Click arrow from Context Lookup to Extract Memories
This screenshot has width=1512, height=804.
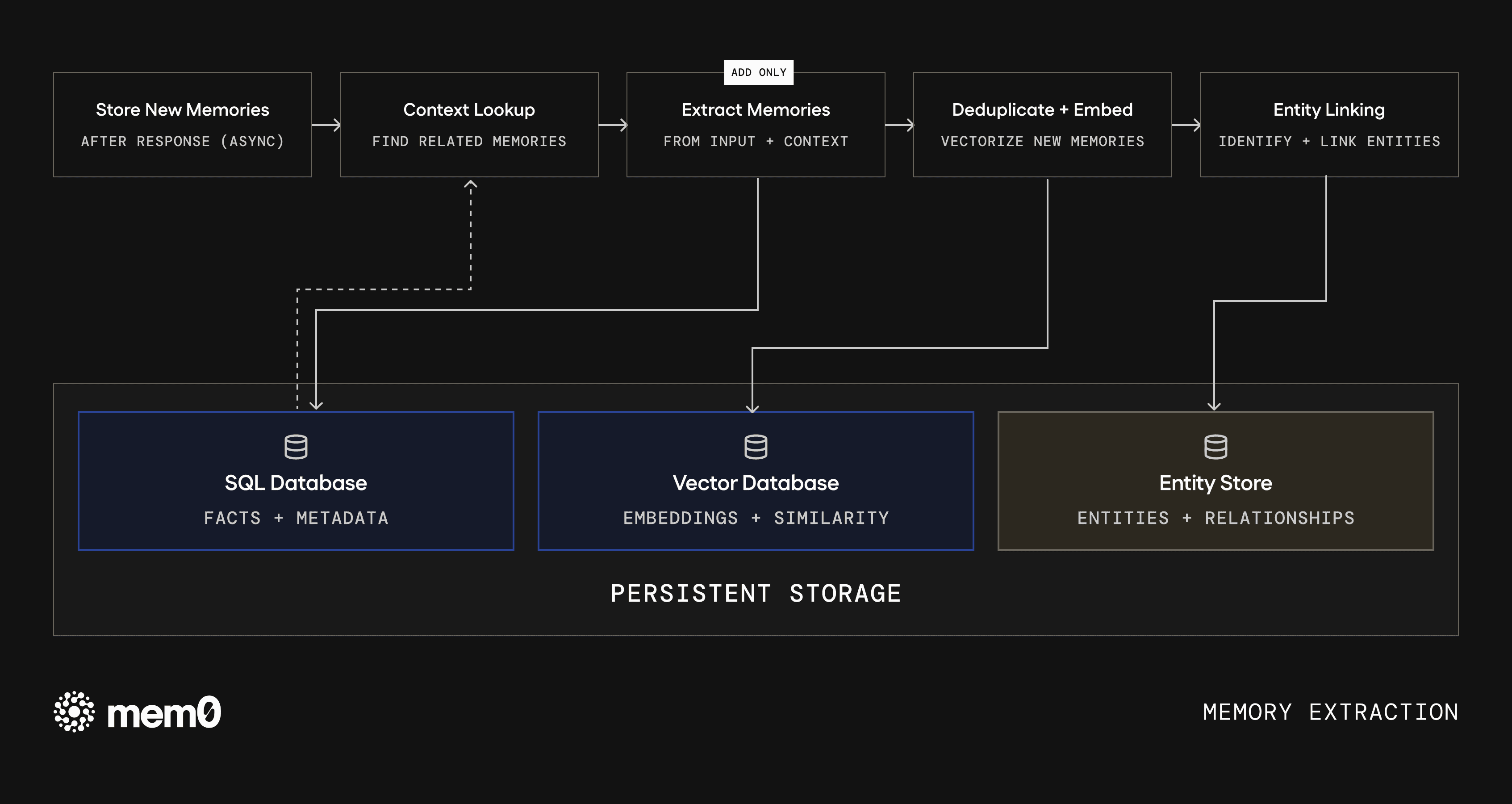coord(613,125)
